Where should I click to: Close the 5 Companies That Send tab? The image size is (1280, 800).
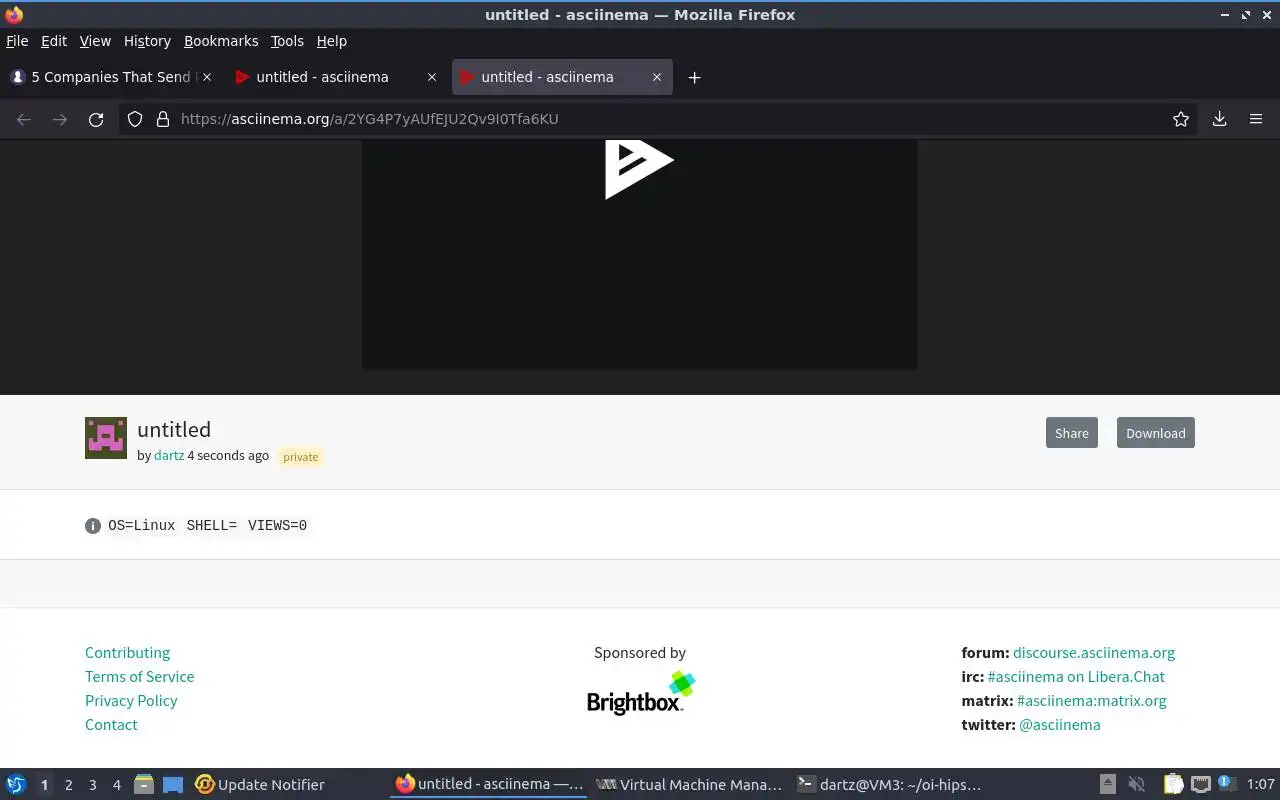(207, 77)
